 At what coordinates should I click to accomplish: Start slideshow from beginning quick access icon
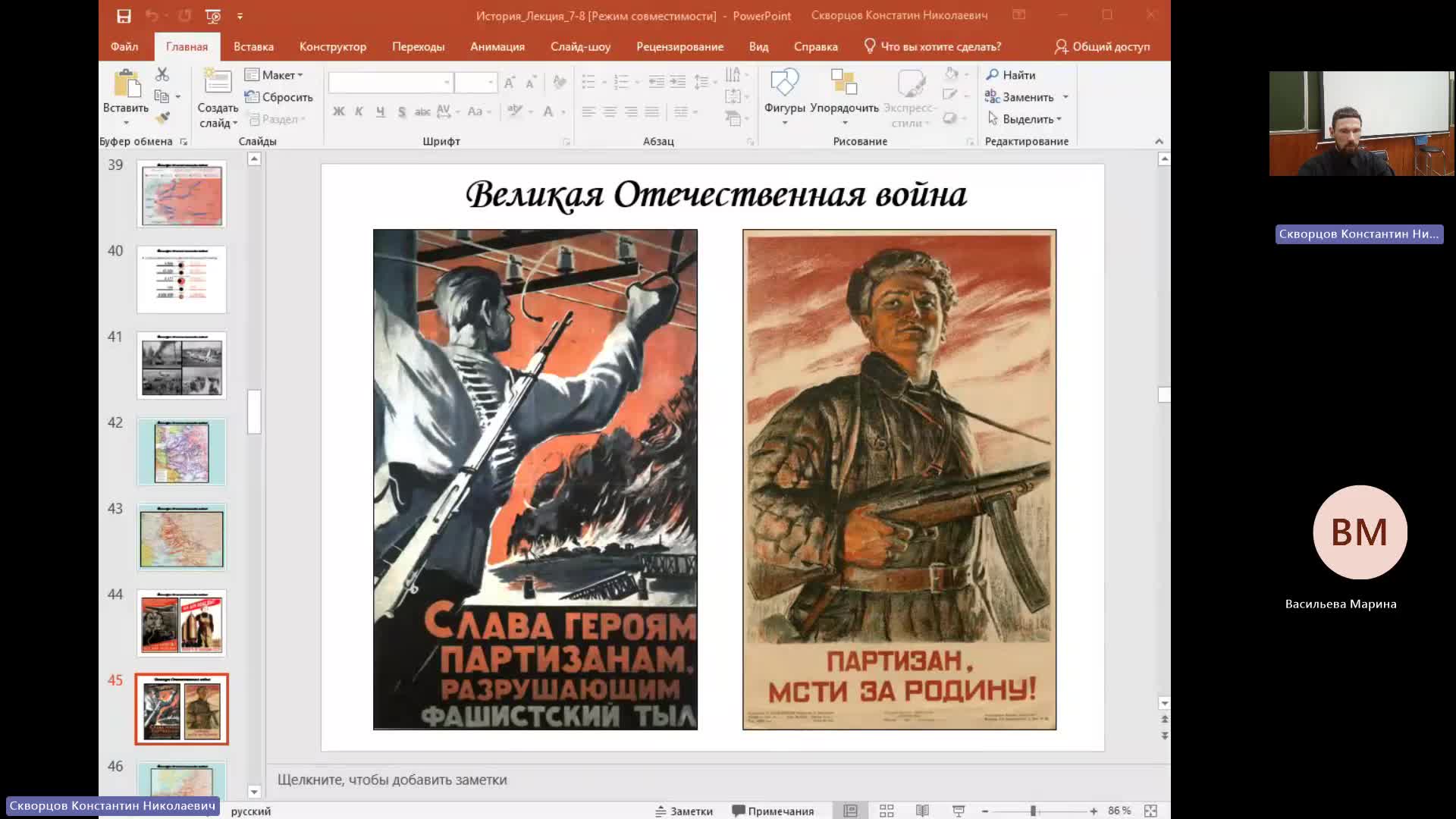(x=213, y=16)
